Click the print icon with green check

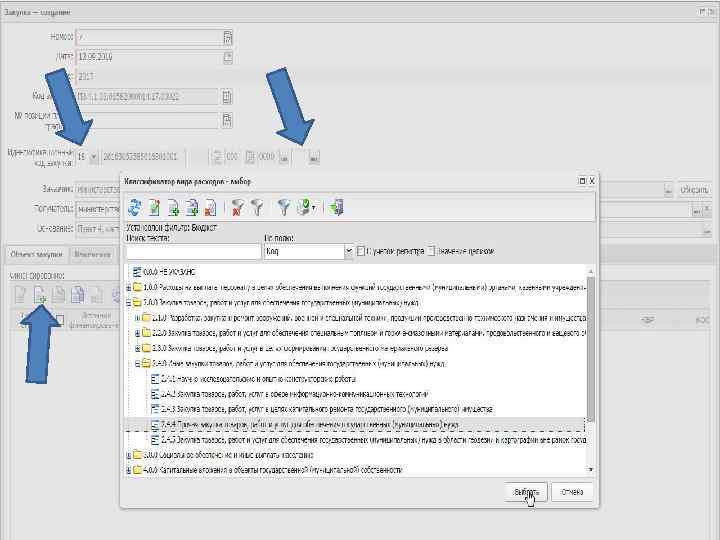click(304, 208)
